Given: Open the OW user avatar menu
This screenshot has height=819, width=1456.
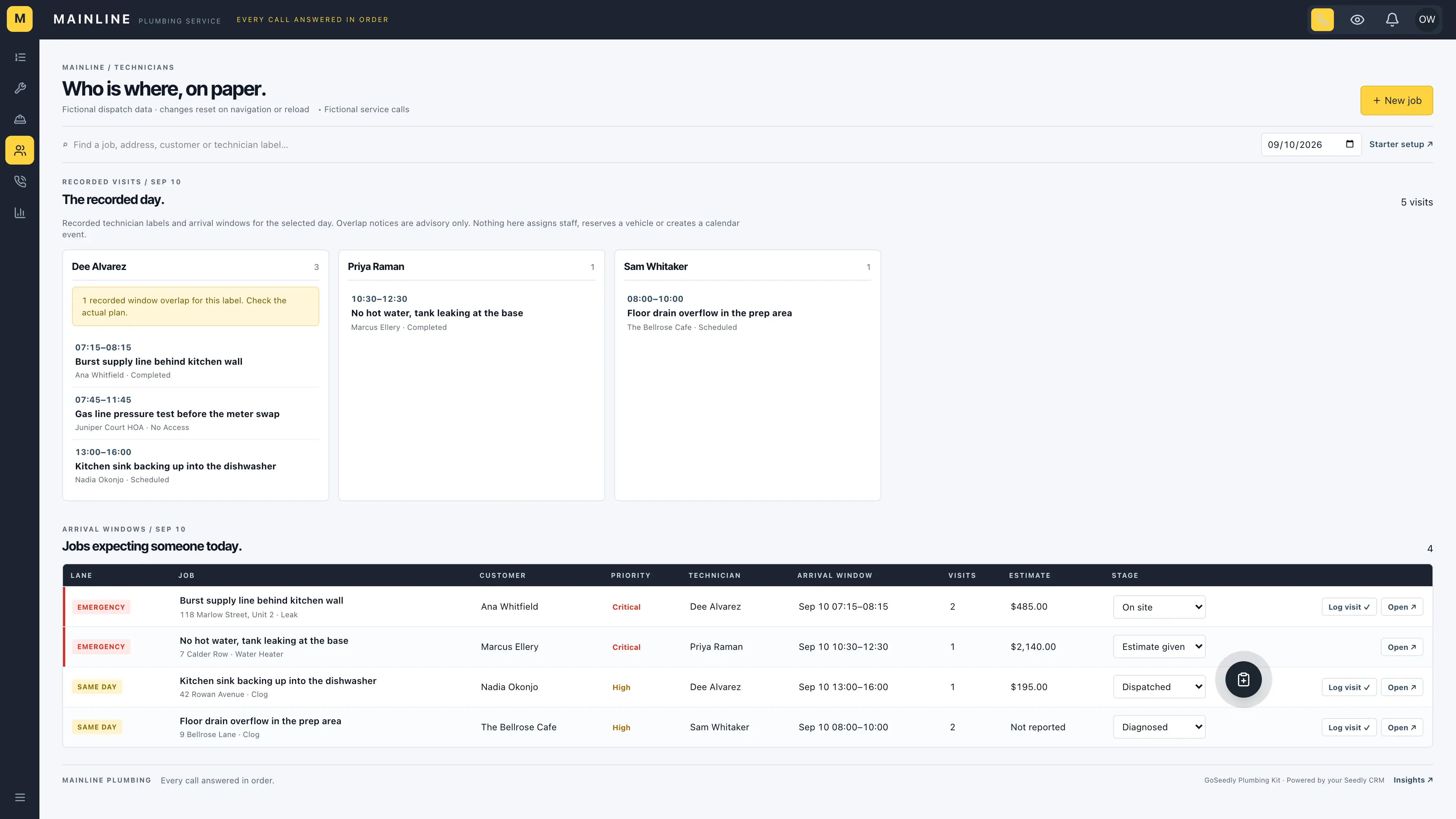Looking at the screenshot, I should [1426, 19].
